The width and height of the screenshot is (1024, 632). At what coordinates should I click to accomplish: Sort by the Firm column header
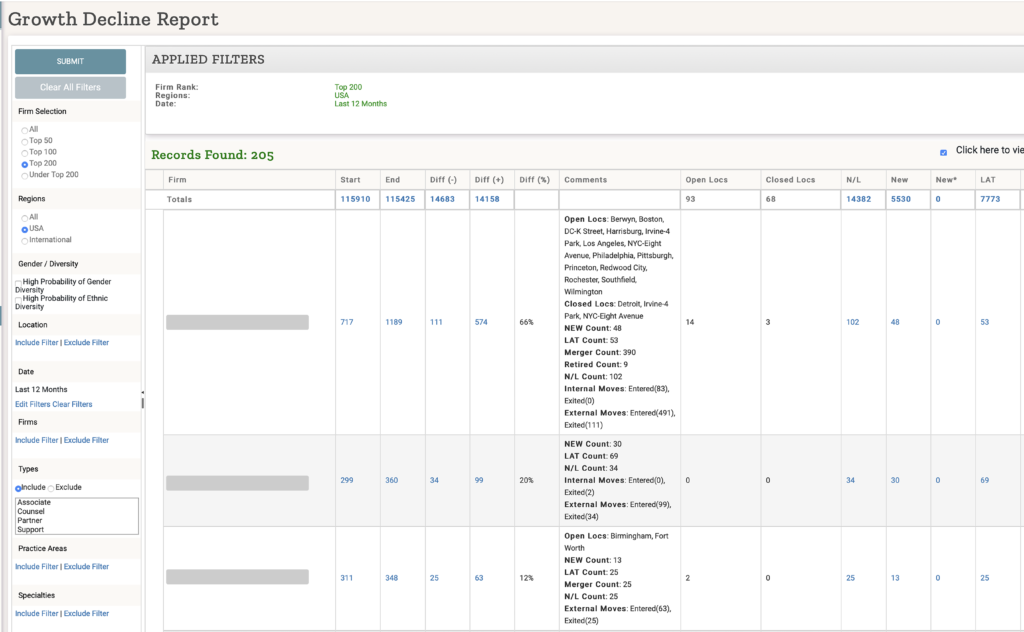(x=177, y=180)
